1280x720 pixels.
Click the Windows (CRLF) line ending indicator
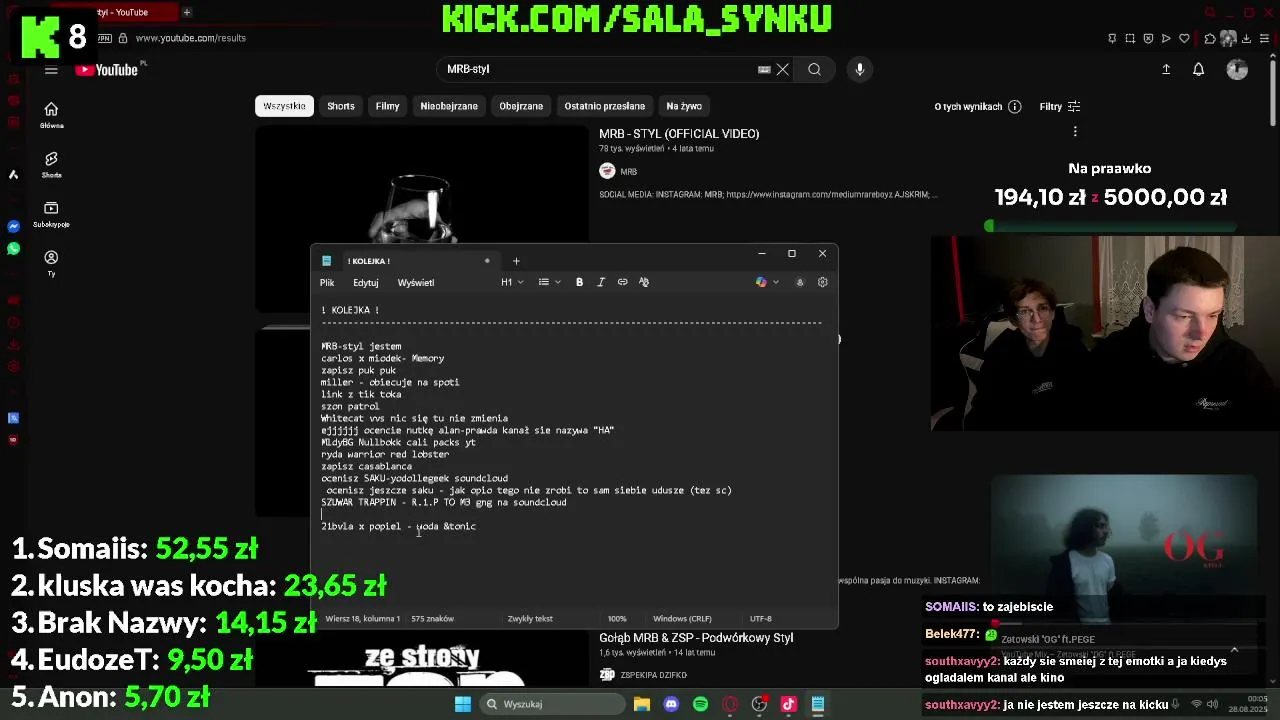[682, 618]
